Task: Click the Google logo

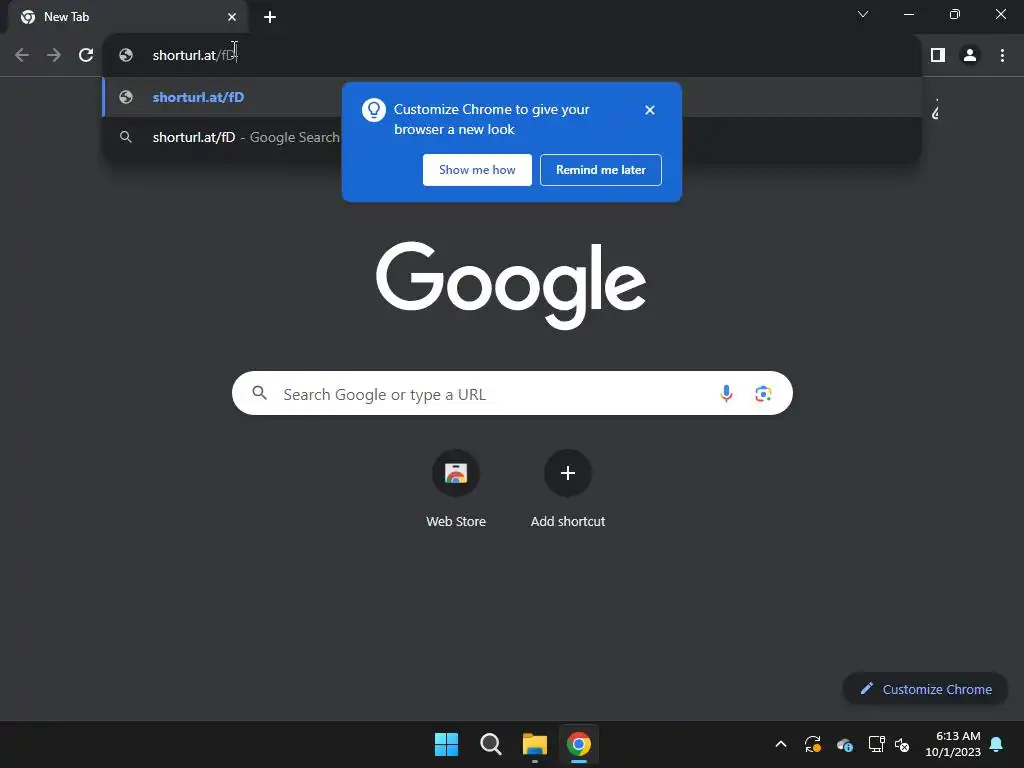Action: 511,285
